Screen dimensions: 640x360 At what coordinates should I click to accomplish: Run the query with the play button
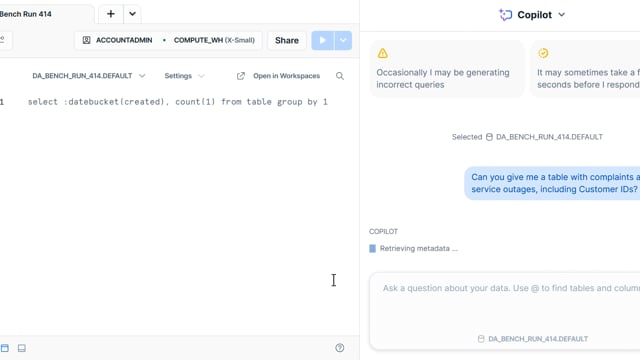click(x=322, y=40)
